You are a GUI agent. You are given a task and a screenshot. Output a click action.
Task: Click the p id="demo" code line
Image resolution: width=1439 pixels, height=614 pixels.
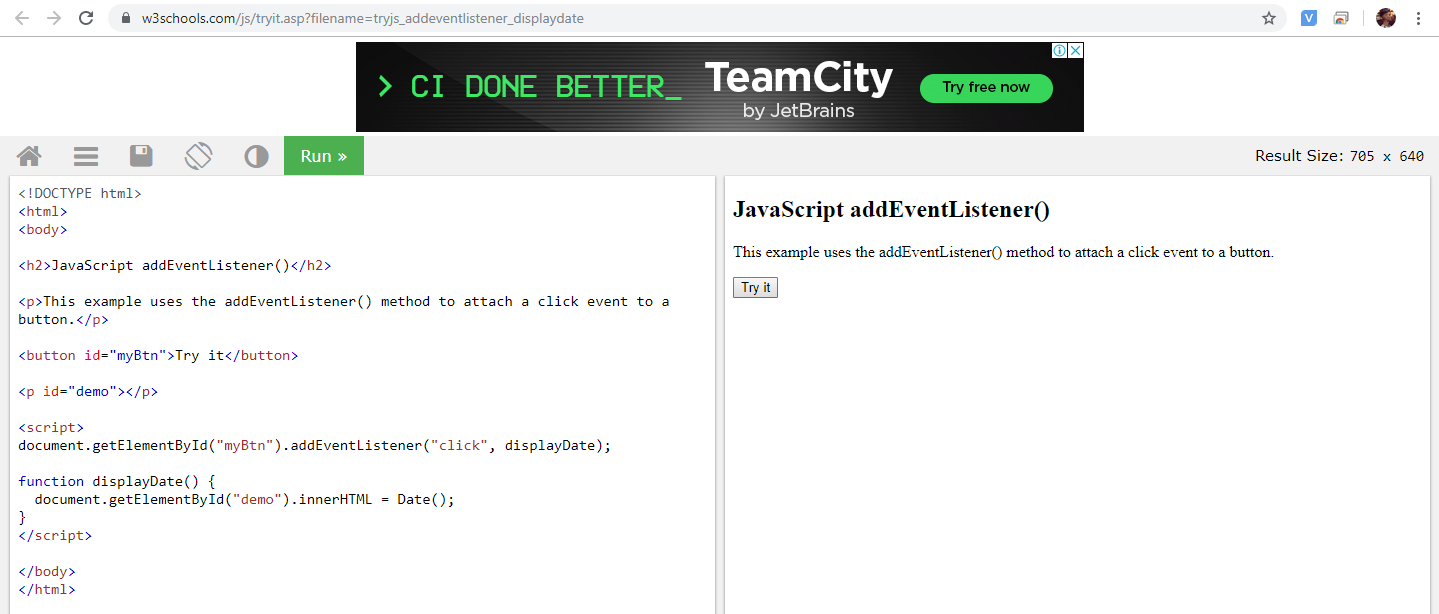(88, 392)
